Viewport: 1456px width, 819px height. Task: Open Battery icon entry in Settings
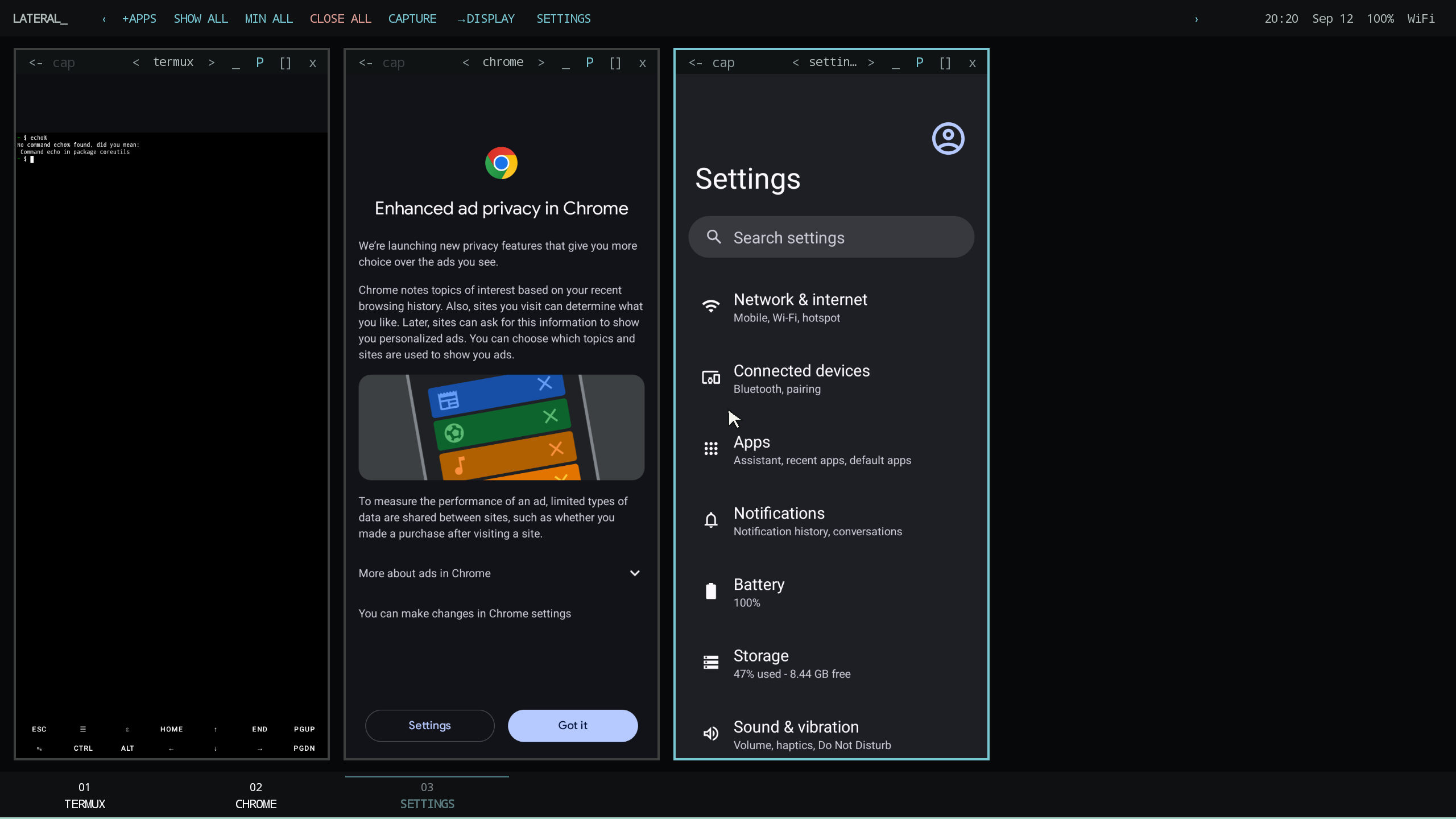pos(711,591)
